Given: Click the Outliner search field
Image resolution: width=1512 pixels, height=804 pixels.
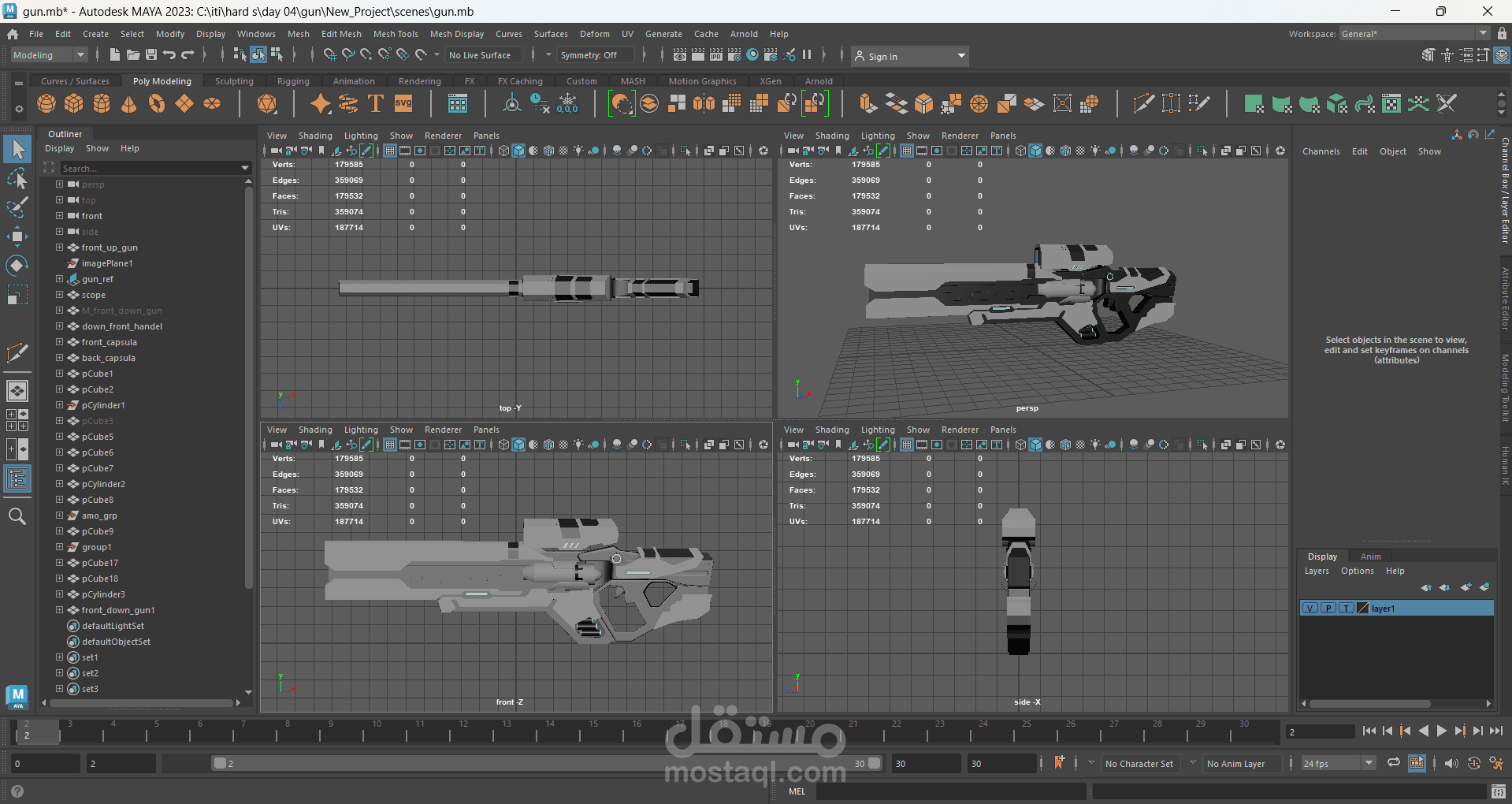Looking at the screenshot, I should (x=154, y=169).
